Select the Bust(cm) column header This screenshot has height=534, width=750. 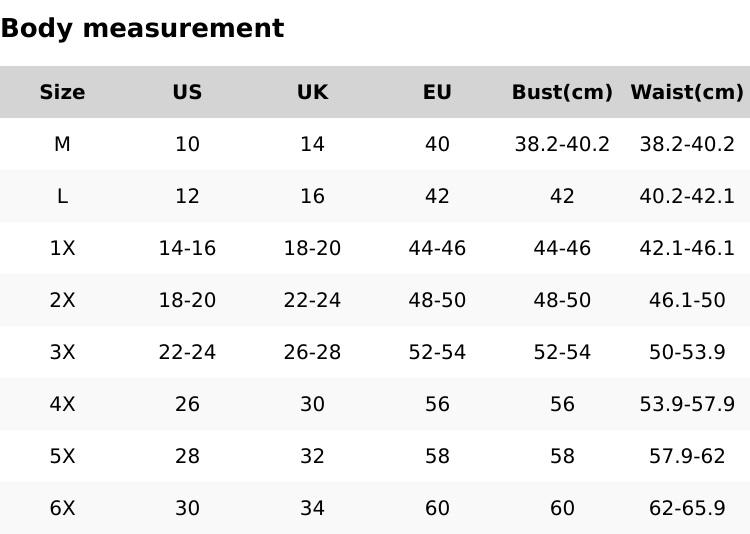(x=562, y=92)
